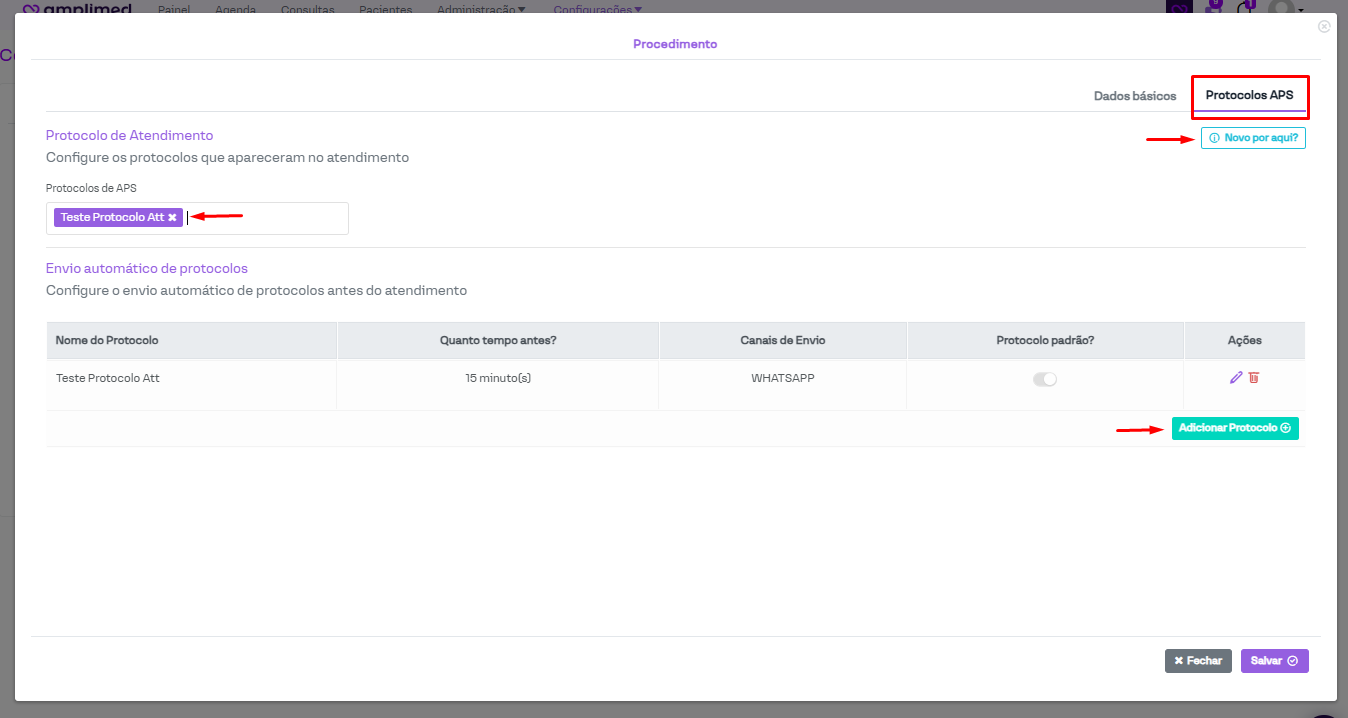The height and width of the screenshot is (718, 1348).
Task: Click the Canais de Envio column header
Action: pyautogui.click(x=783, y=340)
